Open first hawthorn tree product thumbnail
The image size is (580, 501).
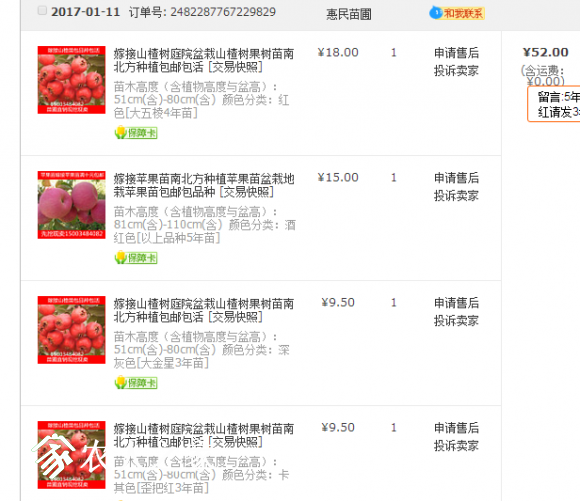(71, 80)
